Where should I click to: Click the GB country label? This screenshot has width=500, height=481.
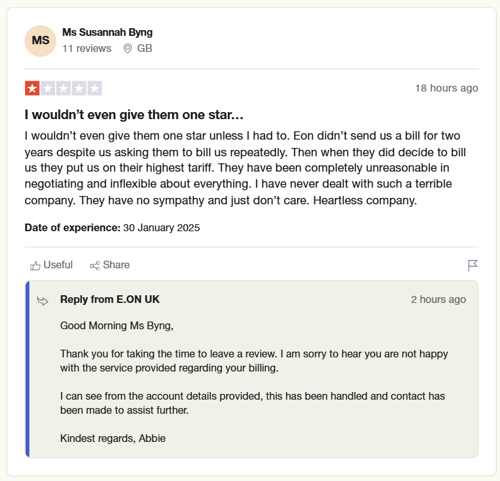pyautogui.click(x=145, y=48)
